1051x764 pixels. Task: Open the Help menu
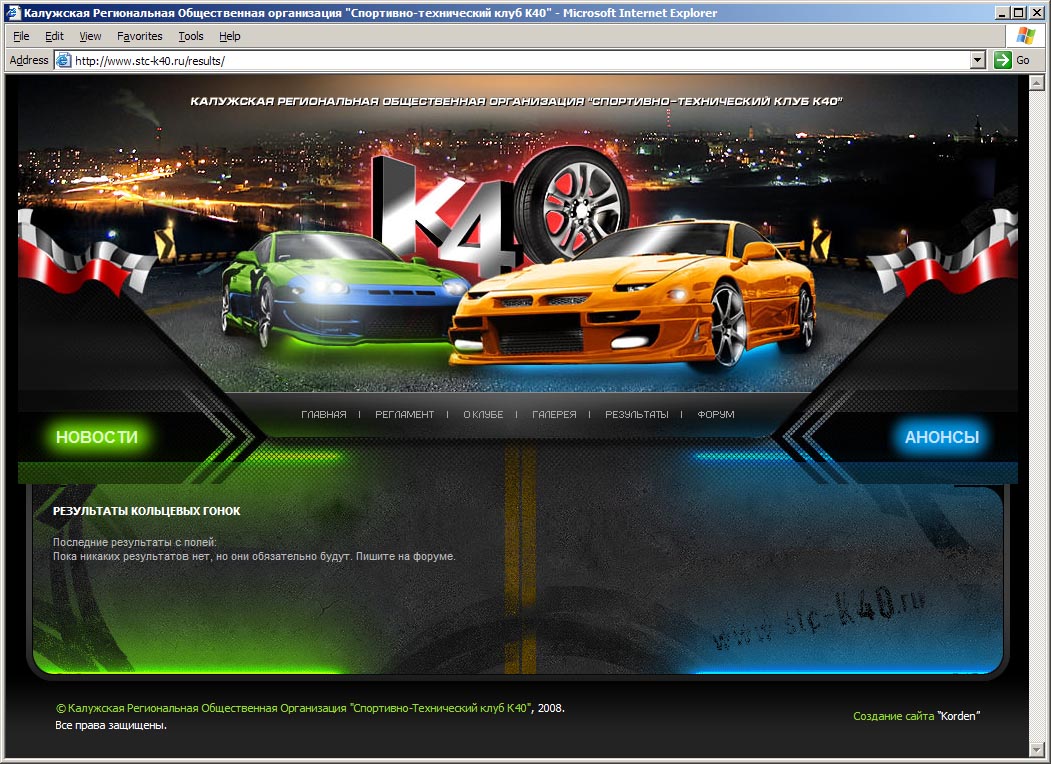point(229,36)
